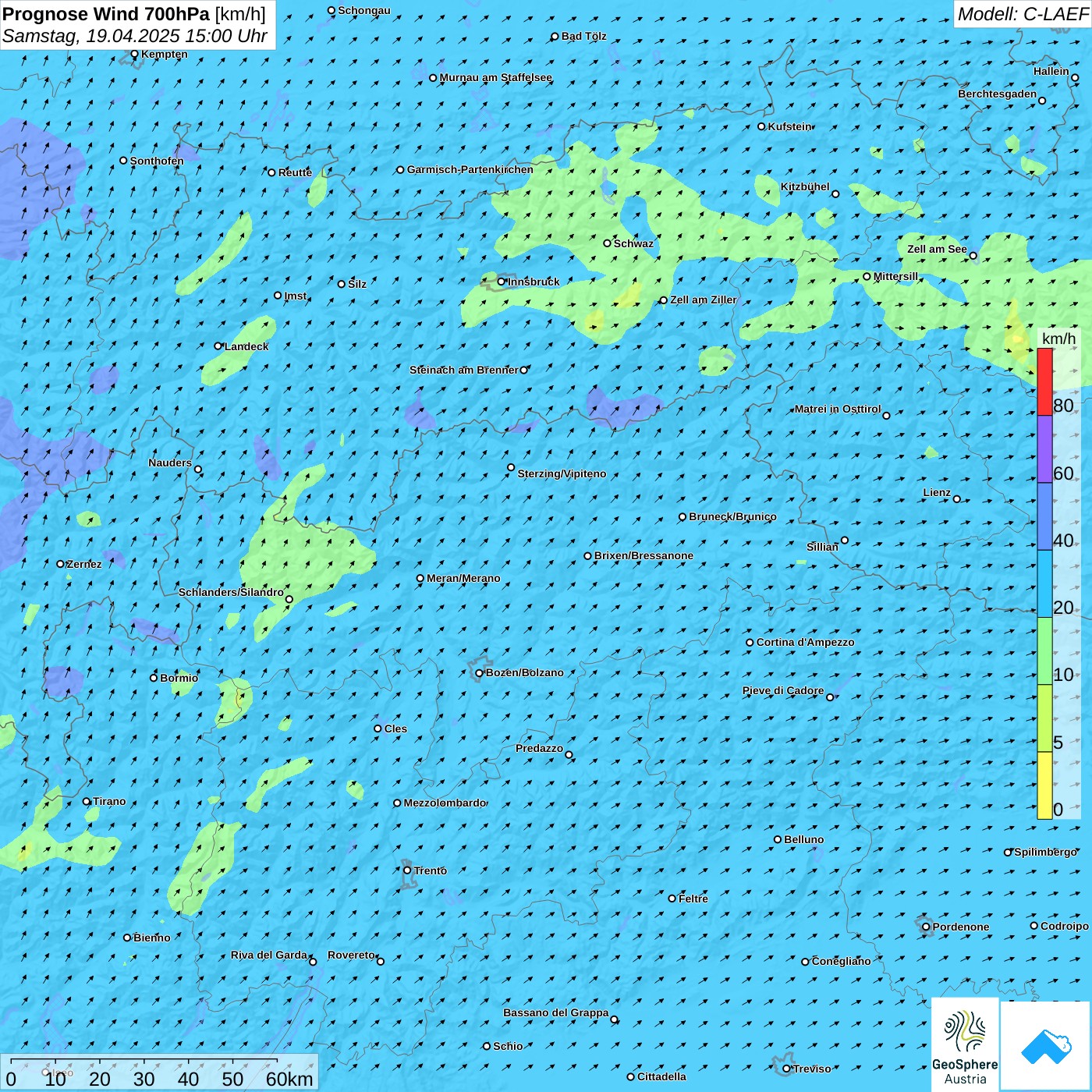Viewport: 1092px width, 1092px height.
Task: Click the Lienz location dot
Action: [957, 499]
